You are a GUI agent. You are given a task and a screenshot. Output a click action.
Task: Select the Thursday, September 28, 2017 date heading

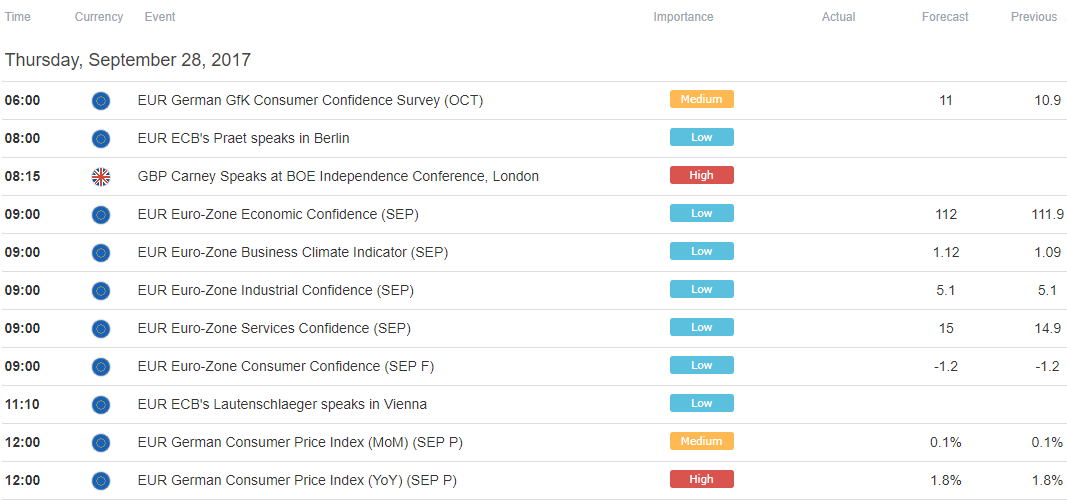point(128,61)
